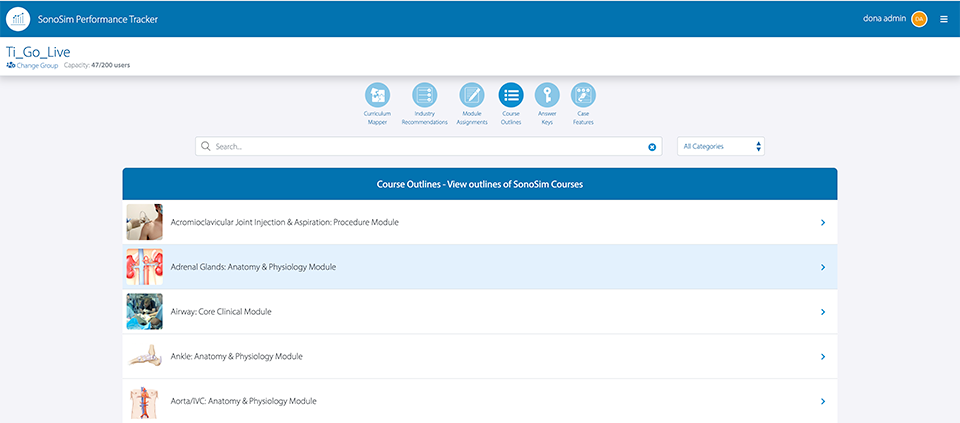Open the Curriculum Mapper icon
Image resolution: width=960 pixels, height=423 pixels.
377,95
